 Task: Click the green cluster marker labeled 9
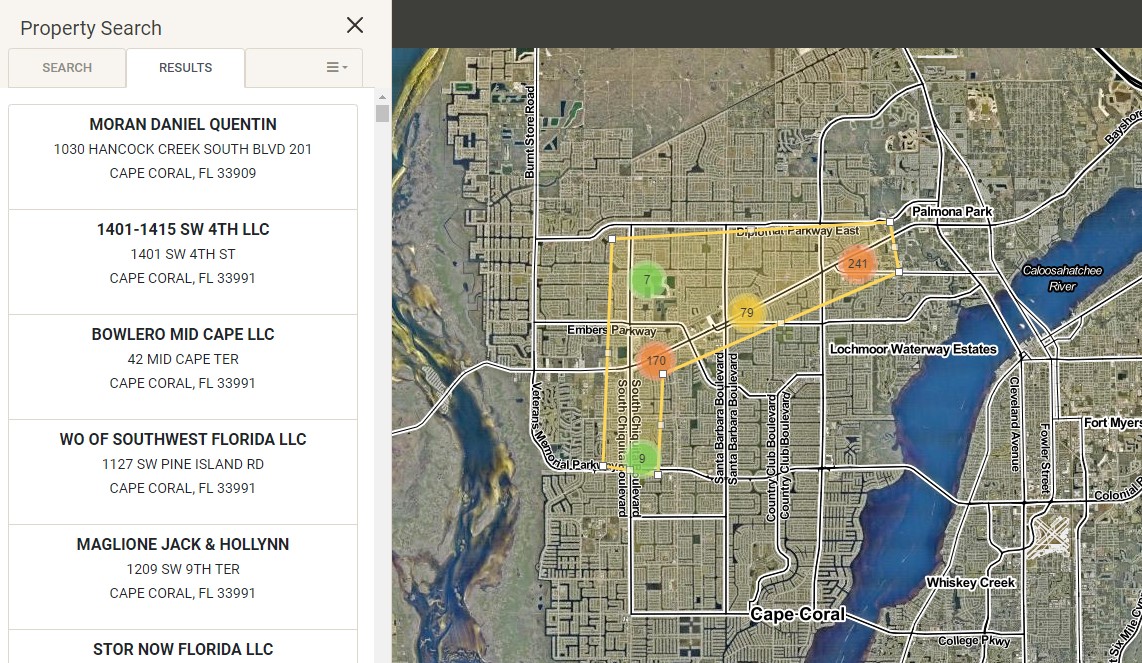pos(642,458)
